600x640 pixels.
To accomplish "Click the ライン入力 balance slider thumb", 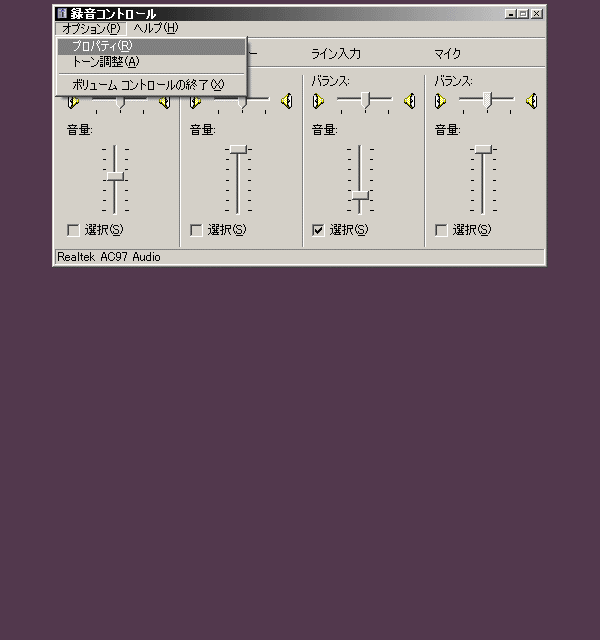I will (366, 98).
